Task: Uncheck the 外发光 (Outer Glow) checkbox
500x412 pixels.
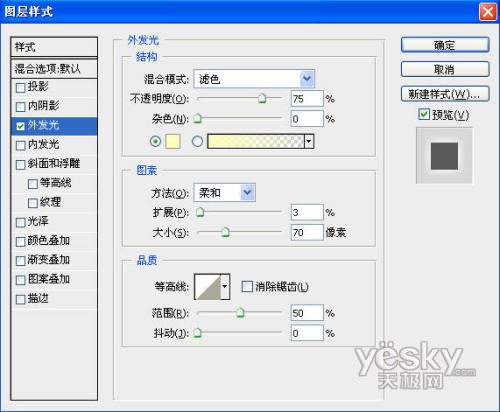Action: 21,126
